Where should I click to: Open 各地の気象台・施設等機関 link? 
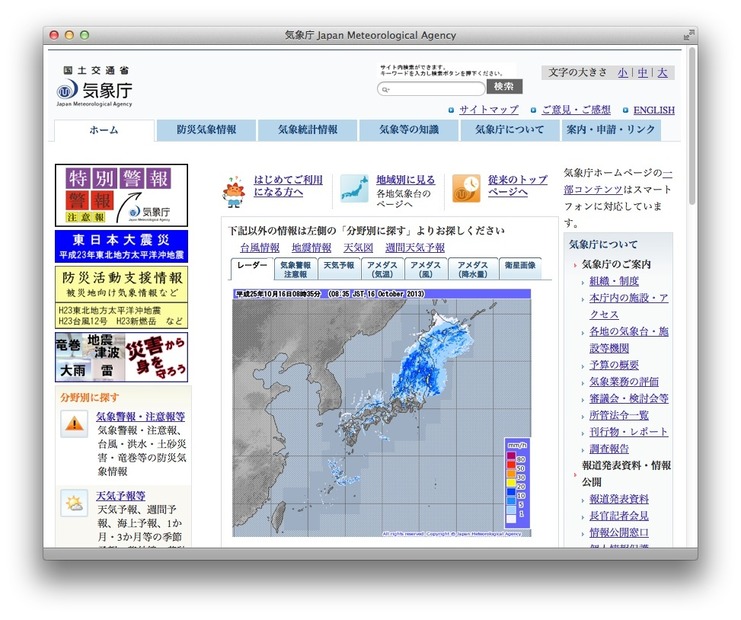(629, 340)
